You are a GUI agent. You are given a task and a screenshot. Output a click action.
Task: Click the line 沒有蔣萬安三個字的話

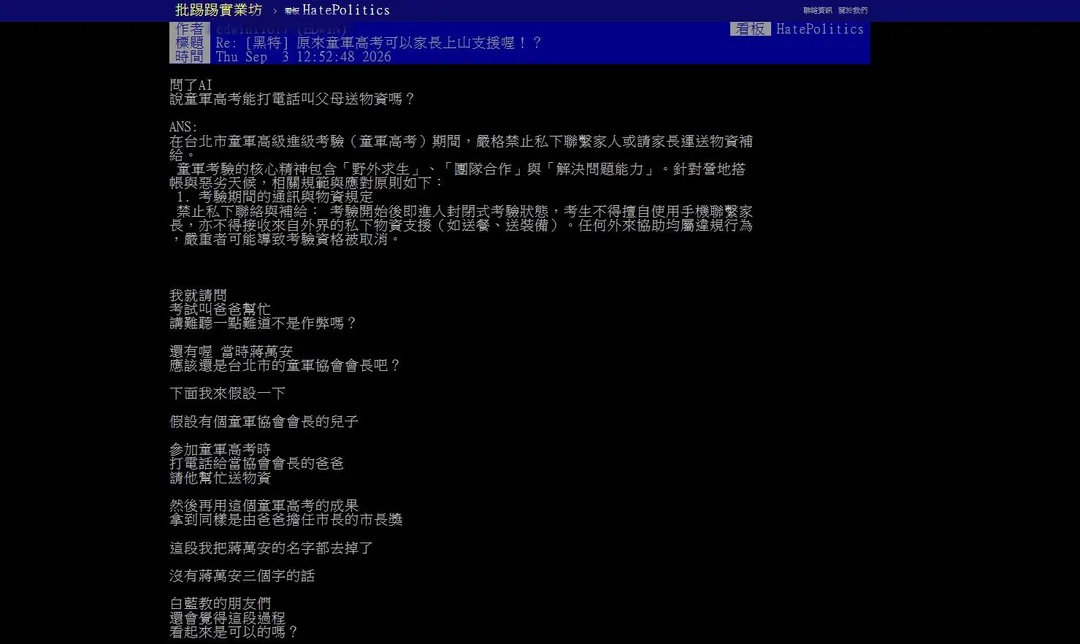pyautogui.click(x=242, y=576)
